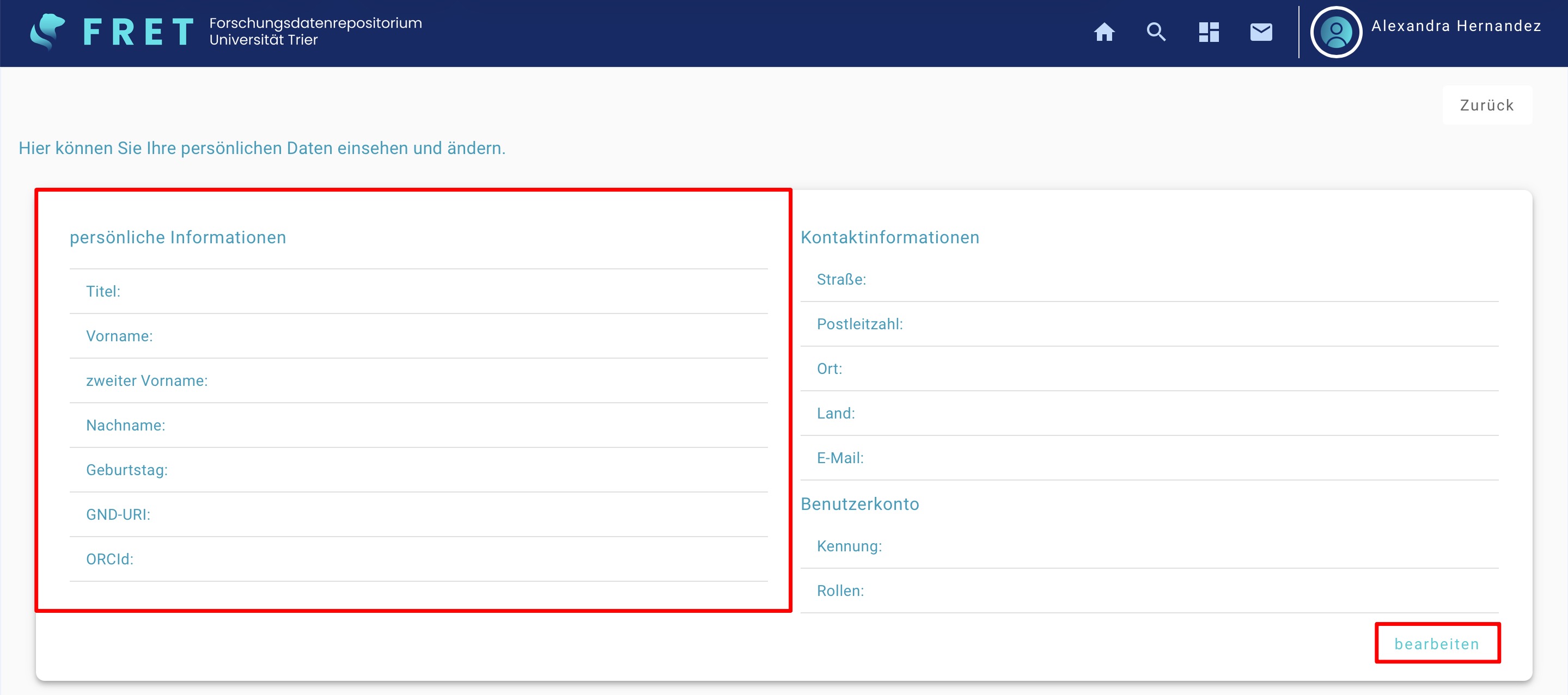Click the Kontaktinformationen heading
Image resolution: width=1568 pixels, height=695 pixels.
890,237
